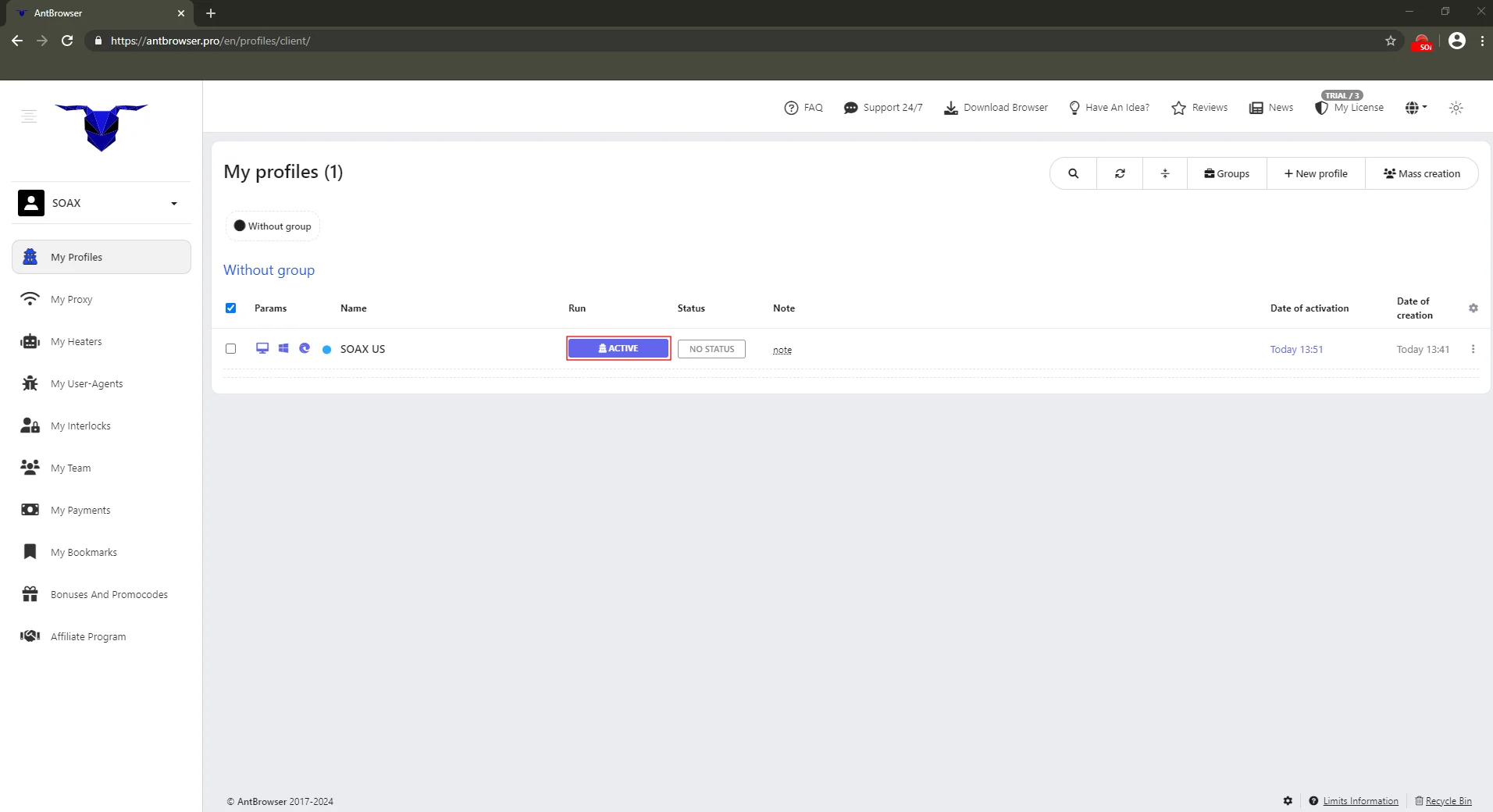The width and height of the screenshot is (1493, 812).
Task: Open the language globe dropdown
Action: [1415, 108]
